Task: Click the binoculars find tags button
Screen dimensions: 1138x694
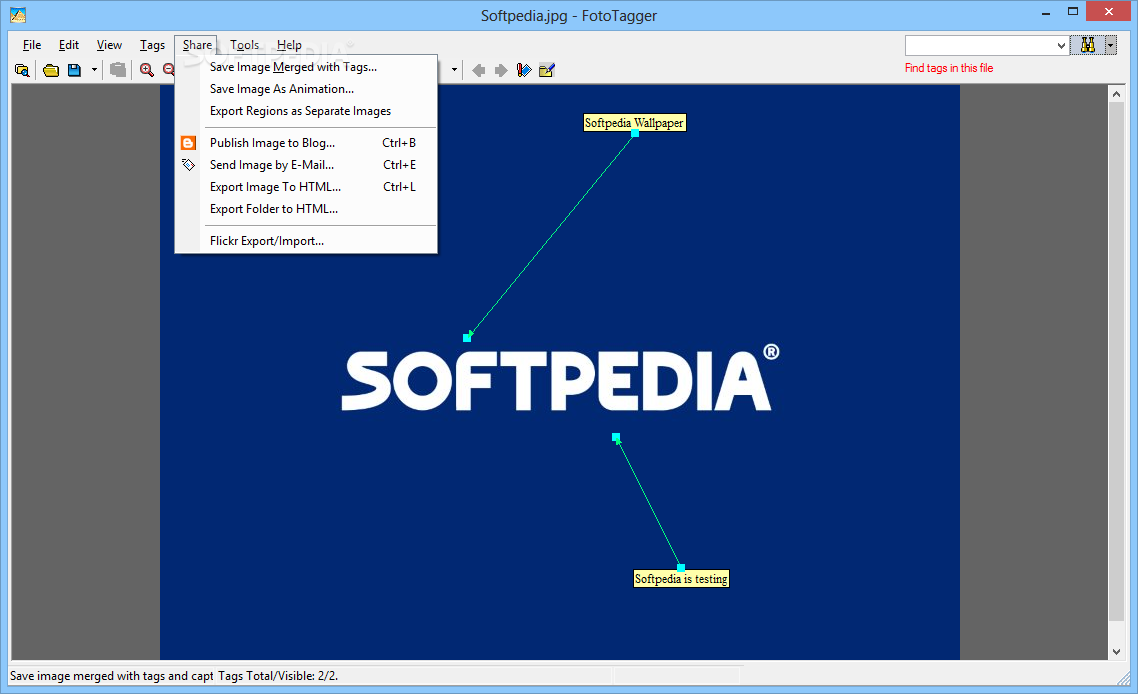Action: (x=1087, y=45)
